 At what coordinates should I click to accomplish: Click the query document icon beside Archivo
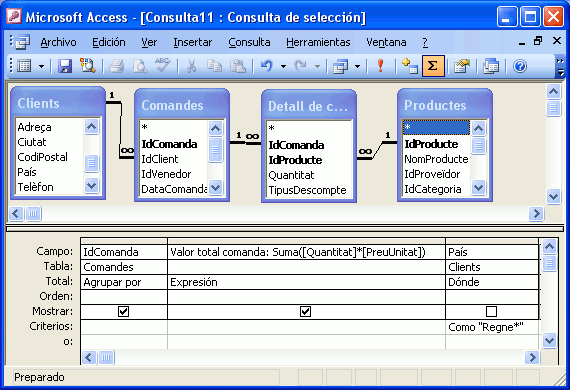(x=23, y=42)
